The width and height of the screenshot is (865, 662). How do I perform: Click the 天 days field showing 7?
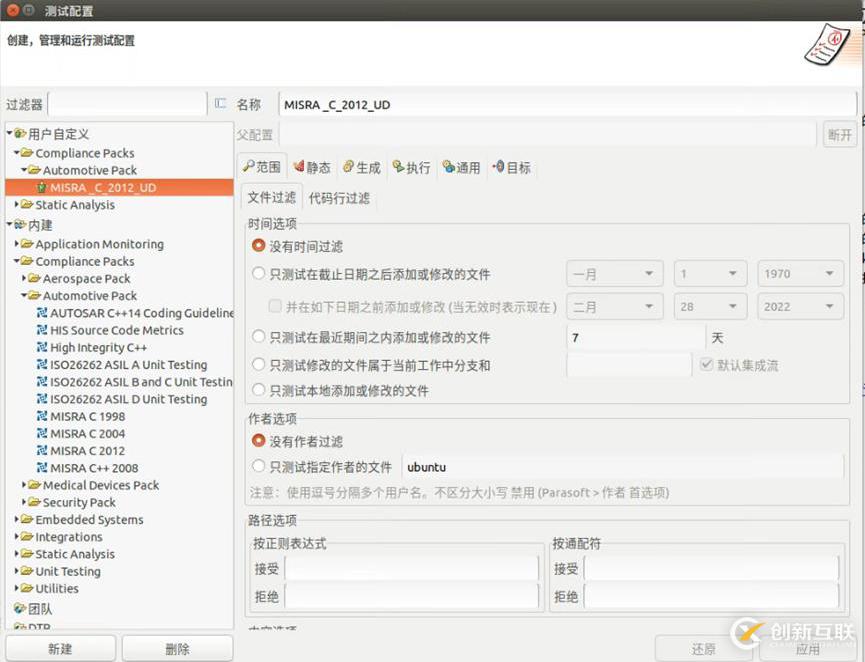[x=636, y=337]
